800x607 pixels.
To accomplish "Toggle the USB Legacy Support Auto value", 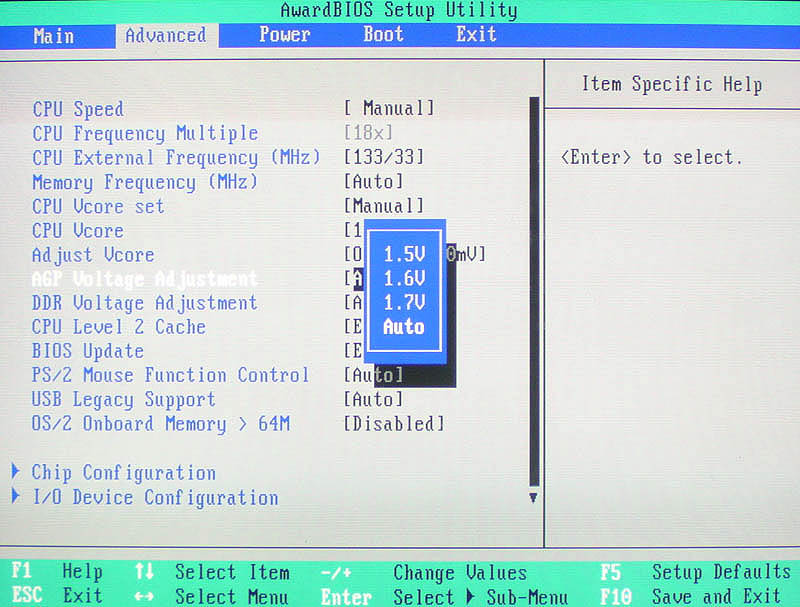I will pos(374,400).
